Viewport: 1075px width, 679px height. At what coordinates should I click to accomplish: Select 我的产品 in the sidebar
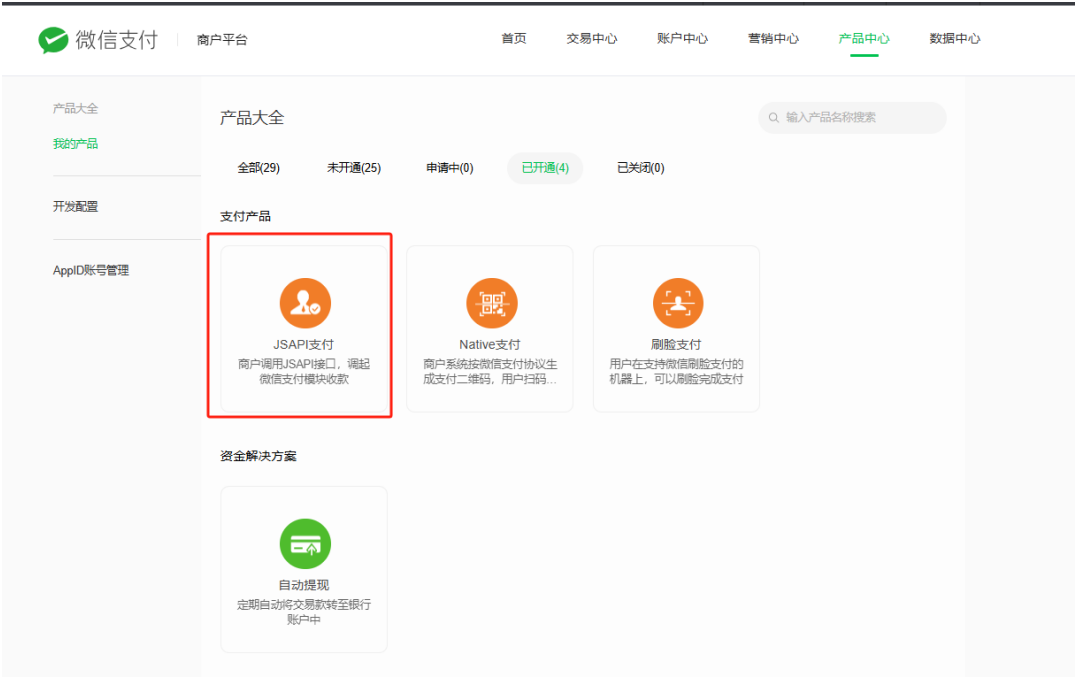75,144
